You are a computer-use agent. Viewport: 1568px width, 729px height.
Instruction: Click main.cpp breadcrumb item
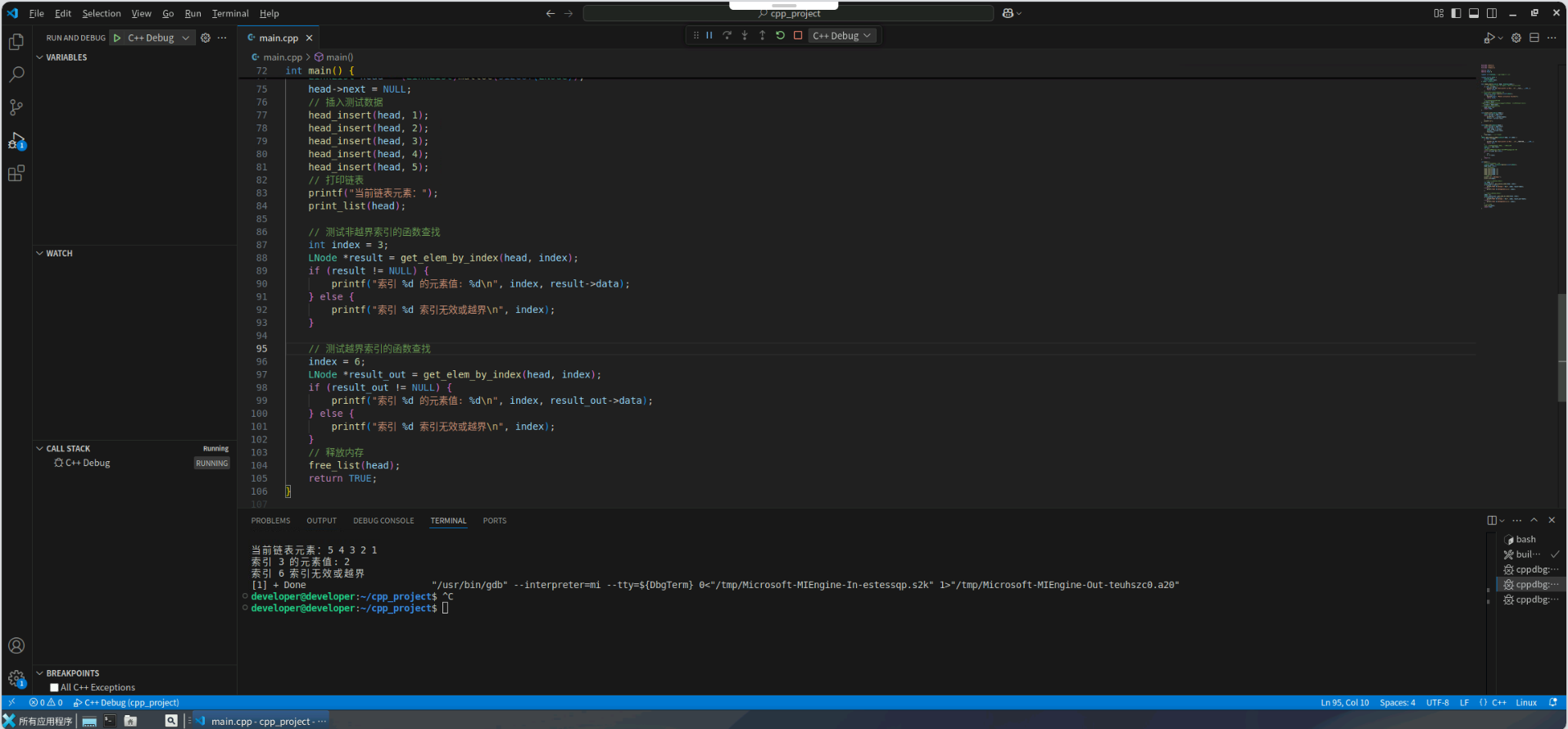(277, 57)
